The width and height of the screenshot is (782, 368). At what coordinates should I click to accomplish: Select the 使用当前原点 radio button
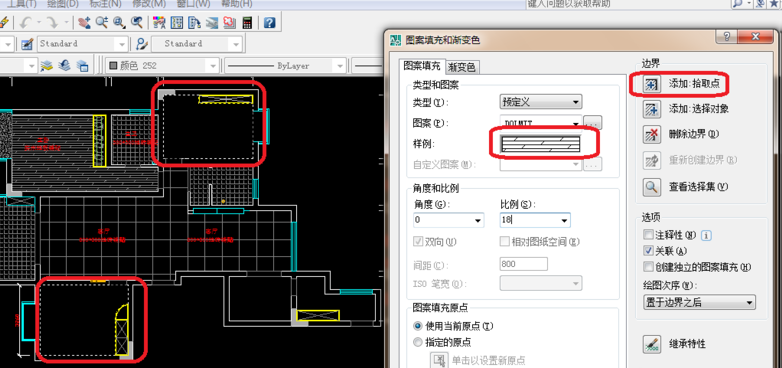418,326
